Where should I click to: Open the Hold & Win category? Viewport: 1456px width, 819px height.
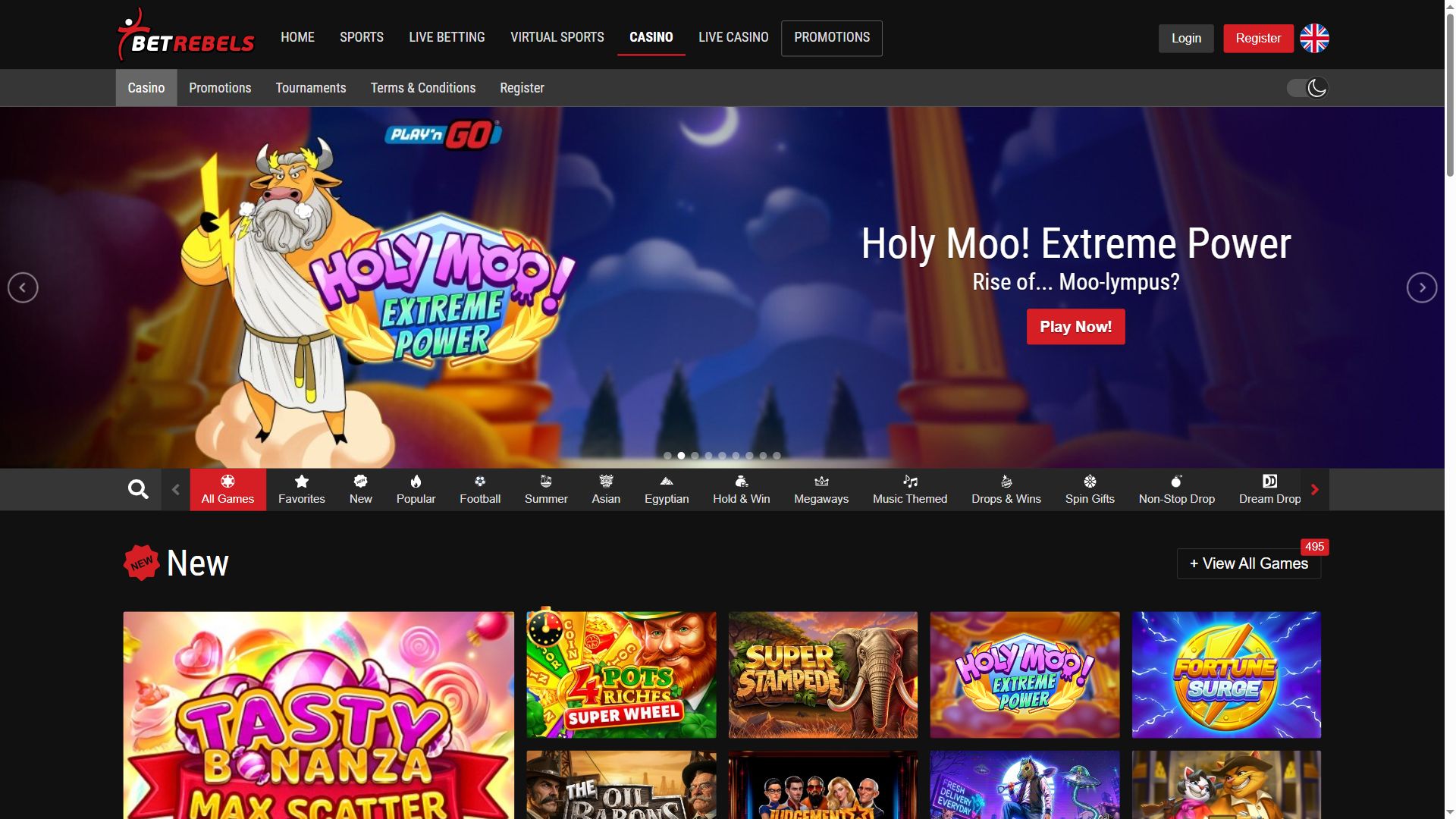tap(741, 489)
